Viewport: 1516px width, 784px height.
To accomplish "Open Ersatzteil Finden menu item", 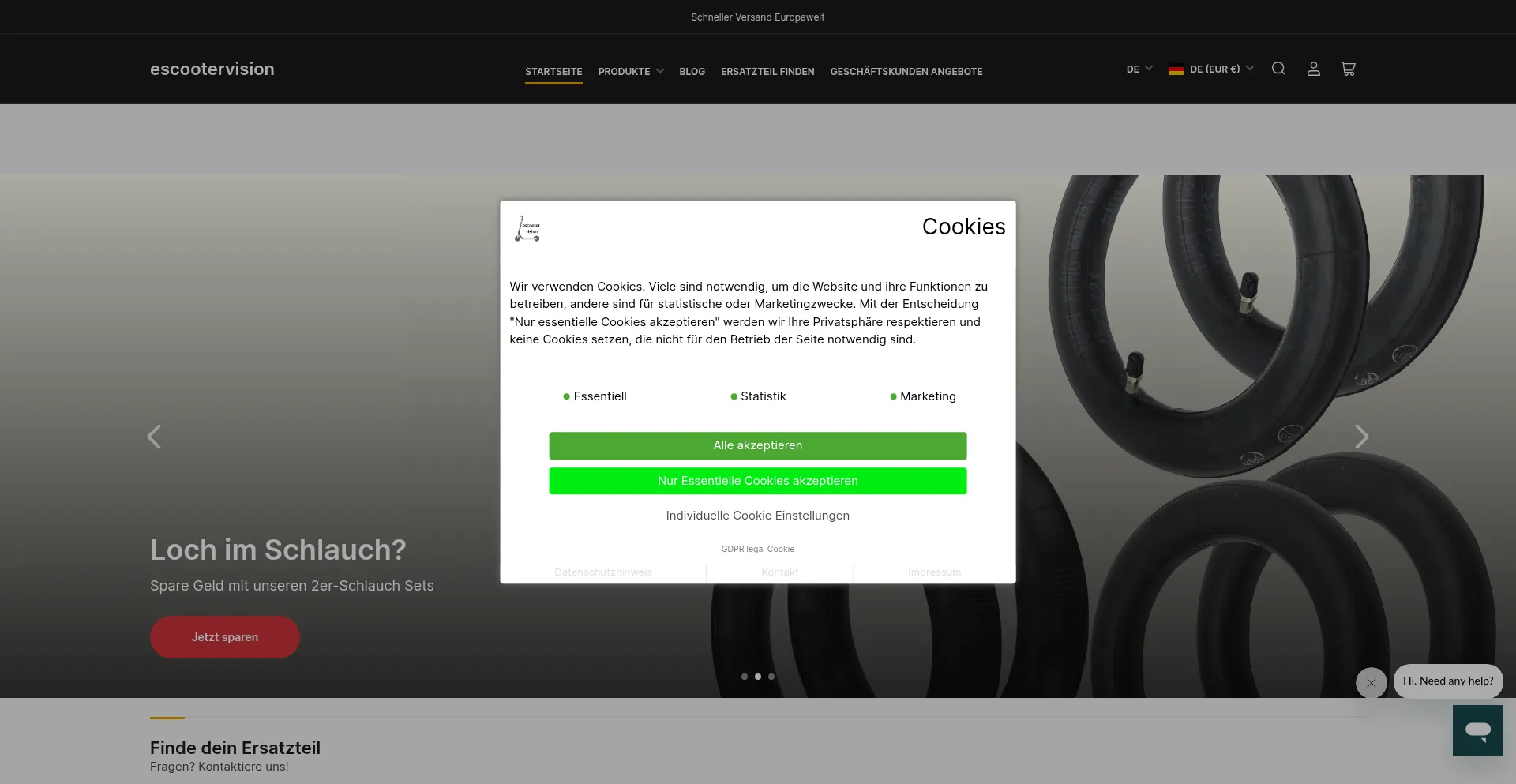I will [767, 72].
